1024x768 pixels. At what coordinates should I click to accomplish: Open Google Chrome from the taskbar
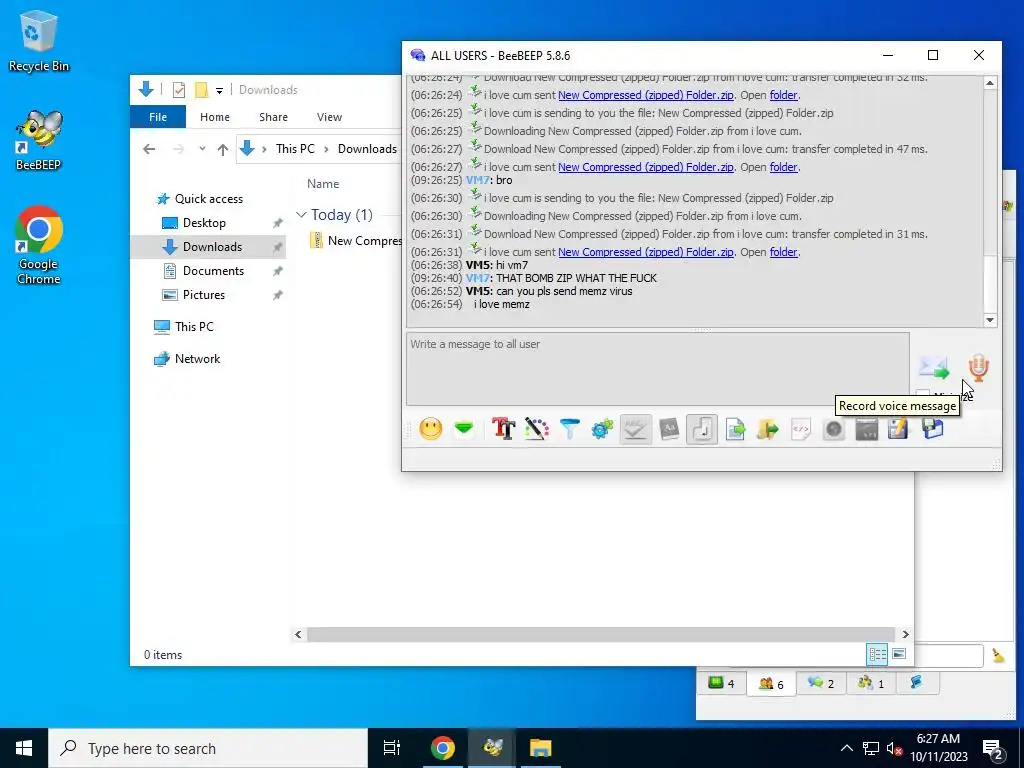[x=442, y=748]
